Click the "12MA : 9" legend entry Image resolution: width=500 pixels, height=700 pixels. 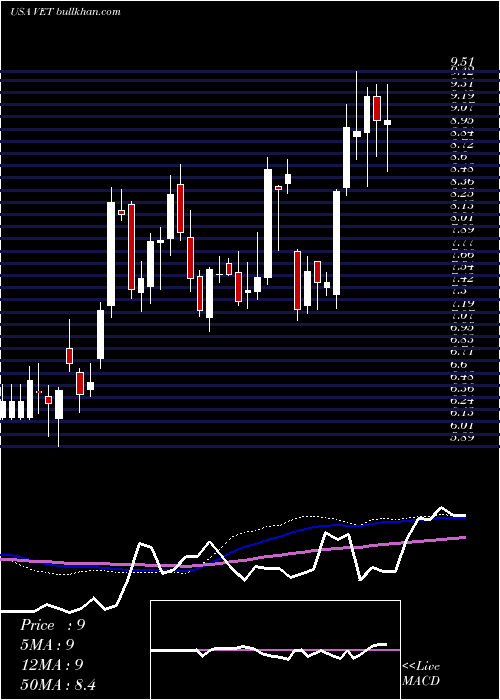[x=52, y=664]
